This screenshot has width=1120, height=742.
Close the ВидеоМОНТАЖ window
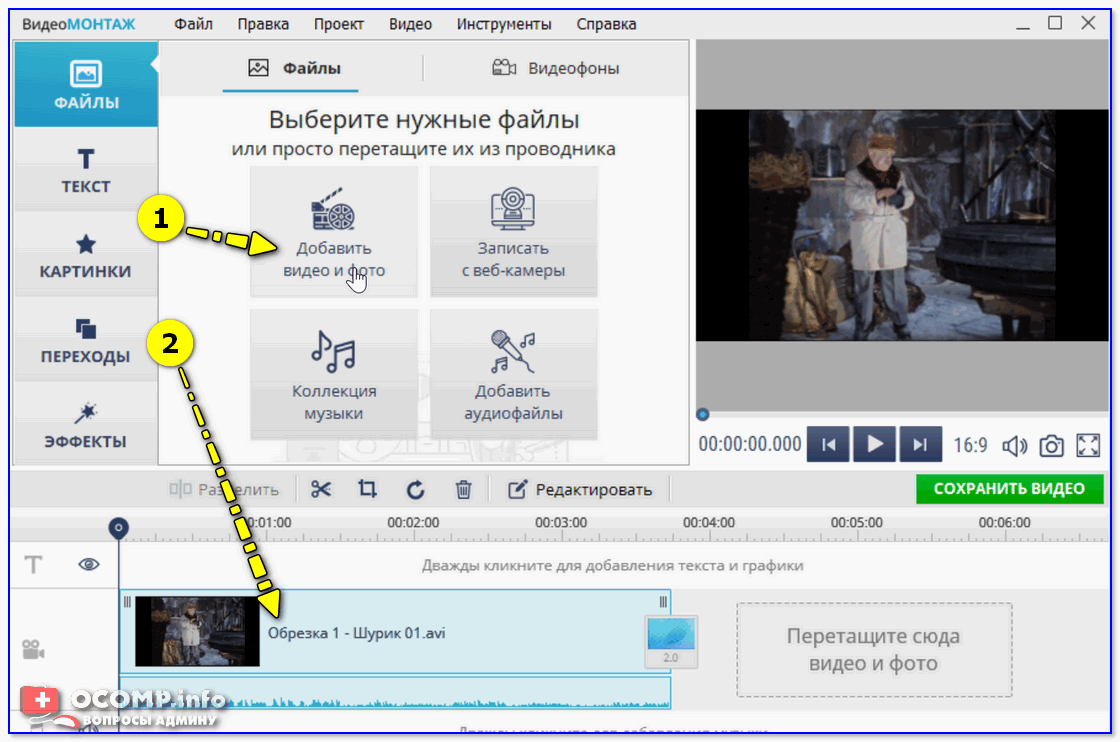[1088, 24]
